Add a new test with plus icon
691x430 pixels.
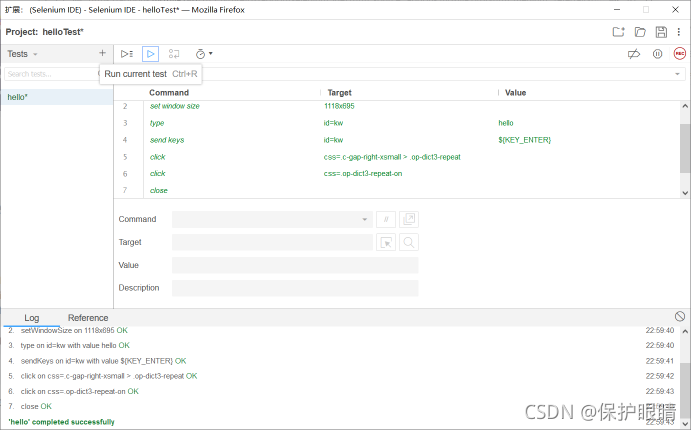coord(102,53)
